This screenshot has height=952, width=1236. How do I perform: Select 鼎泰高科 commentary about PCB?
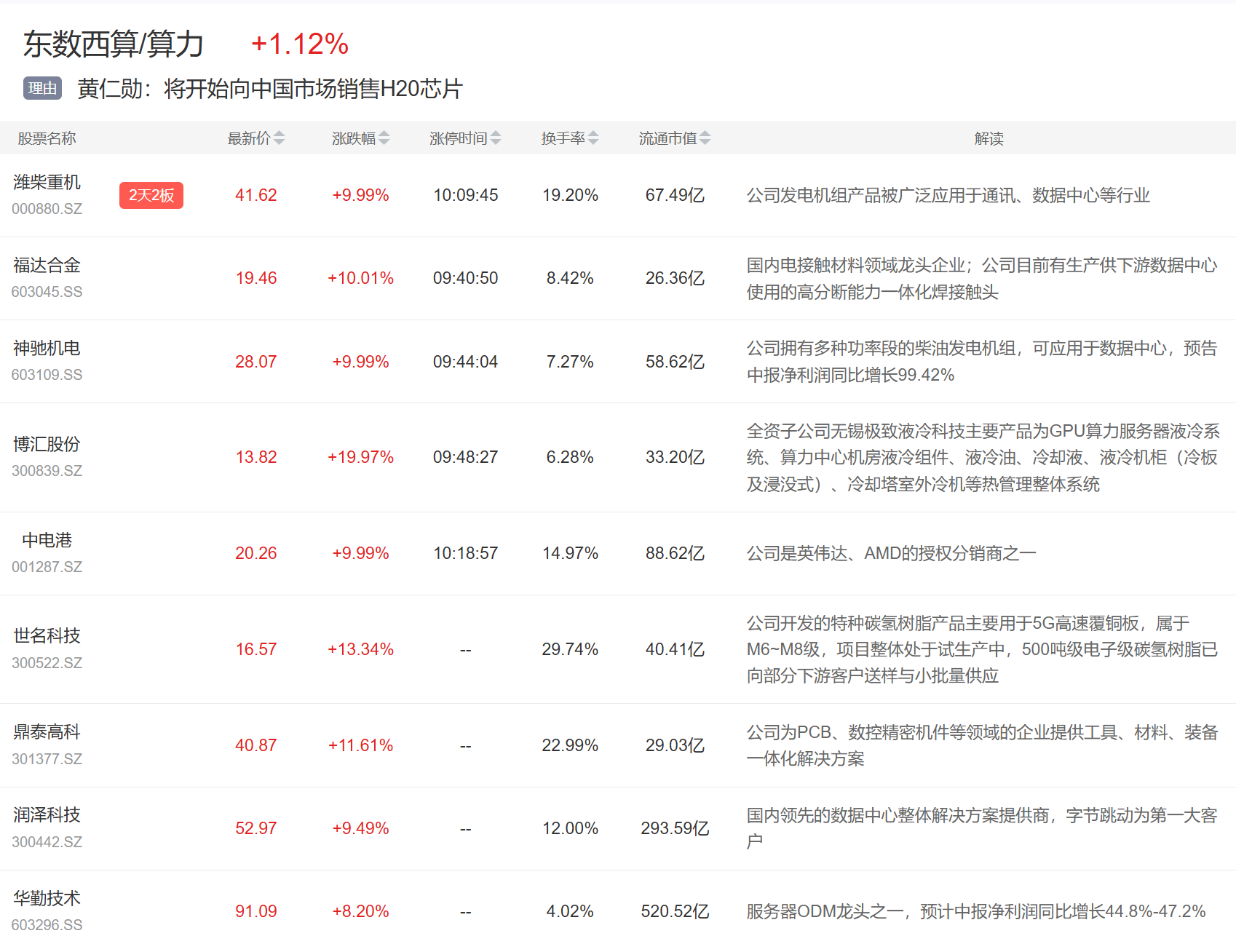pos(982,745)
